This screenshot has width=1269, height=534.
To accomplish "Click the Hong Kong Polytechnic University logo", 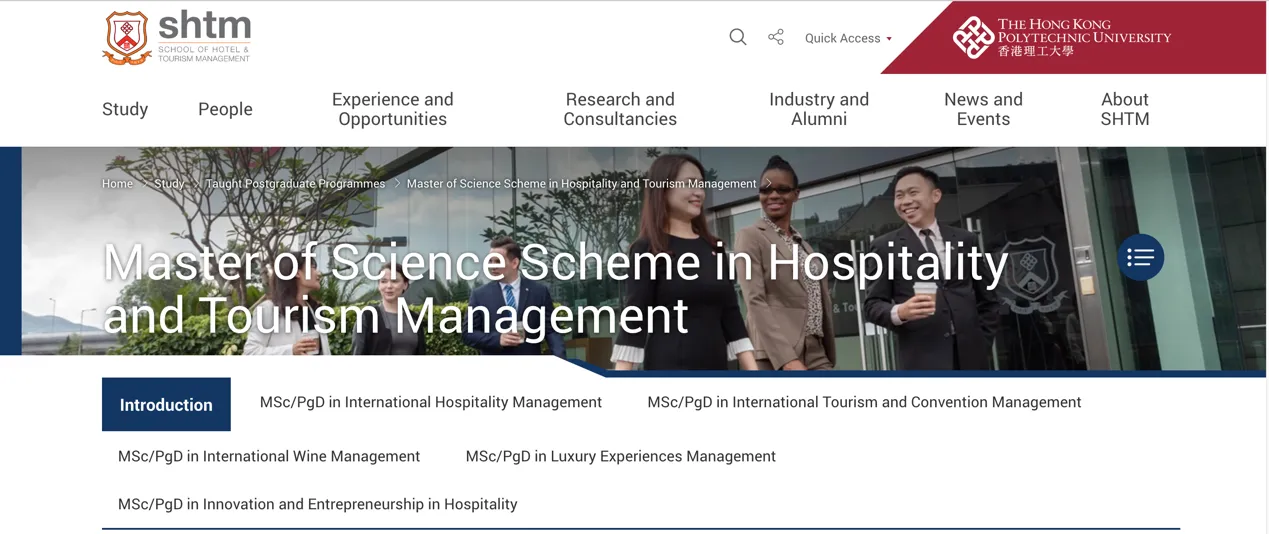I will point(1062,38).
